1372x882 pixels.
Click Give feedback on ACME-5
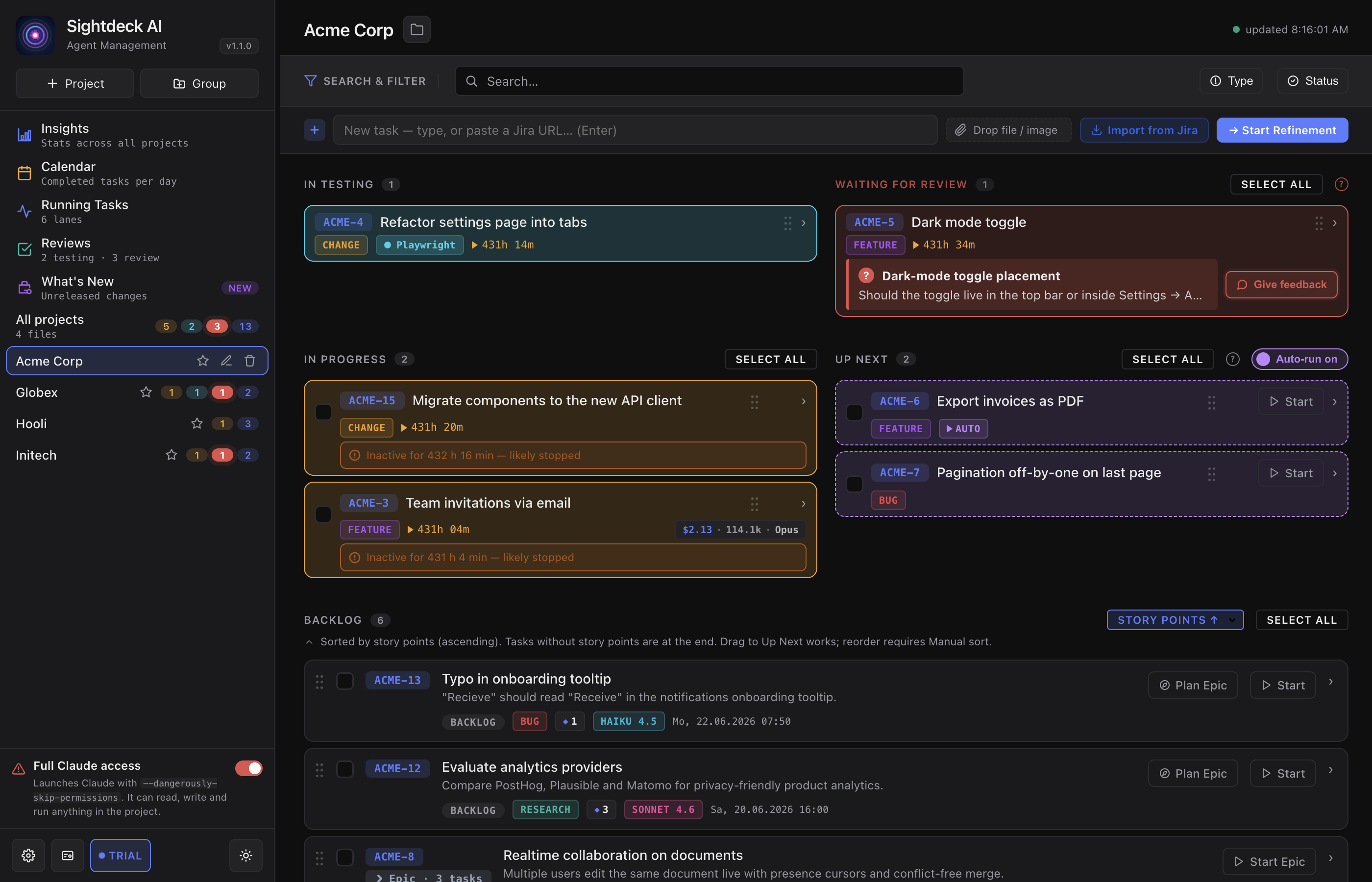[x=1281, y=285]
